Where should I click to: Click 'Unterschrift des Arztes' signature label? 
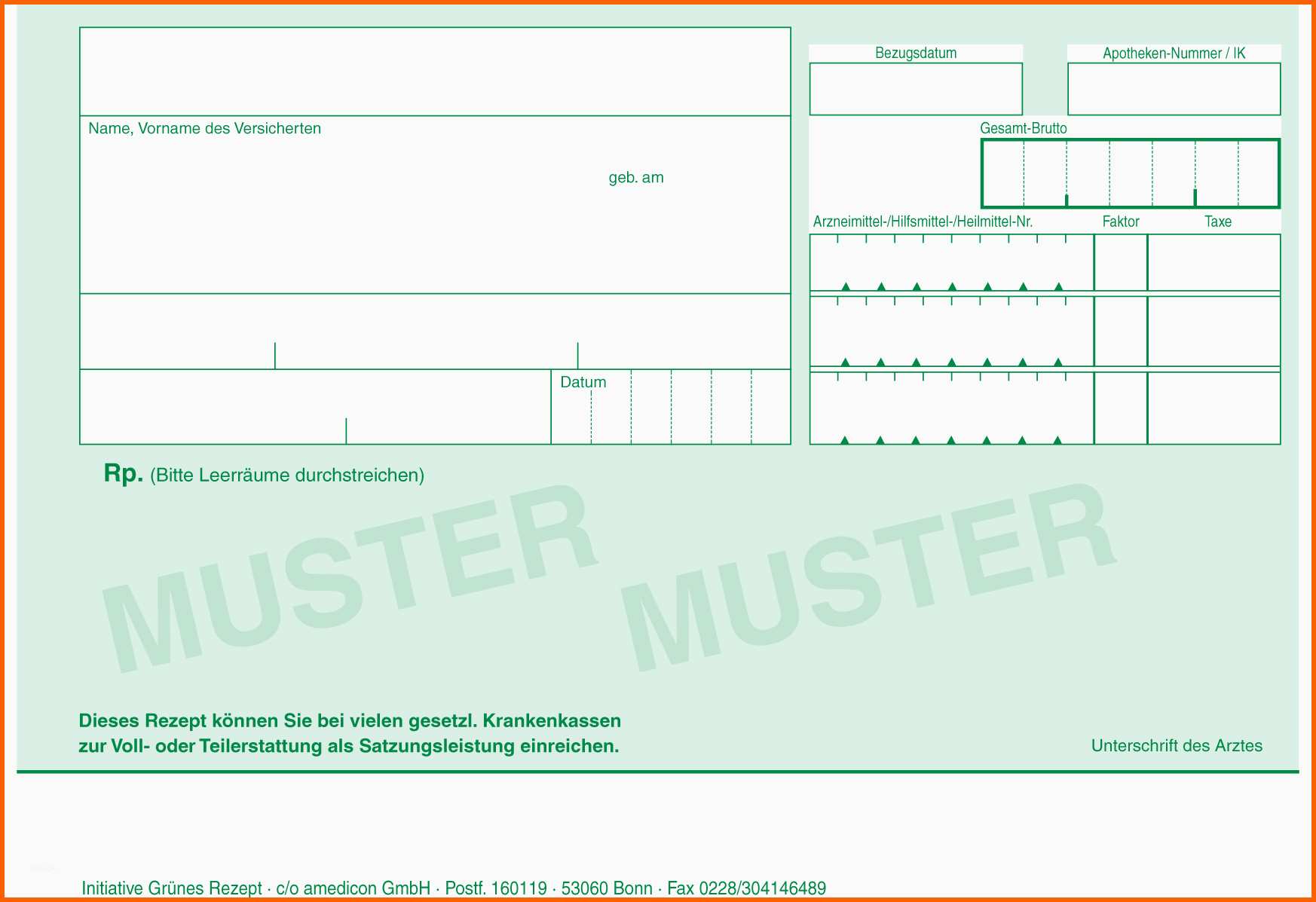(1176, 746)
